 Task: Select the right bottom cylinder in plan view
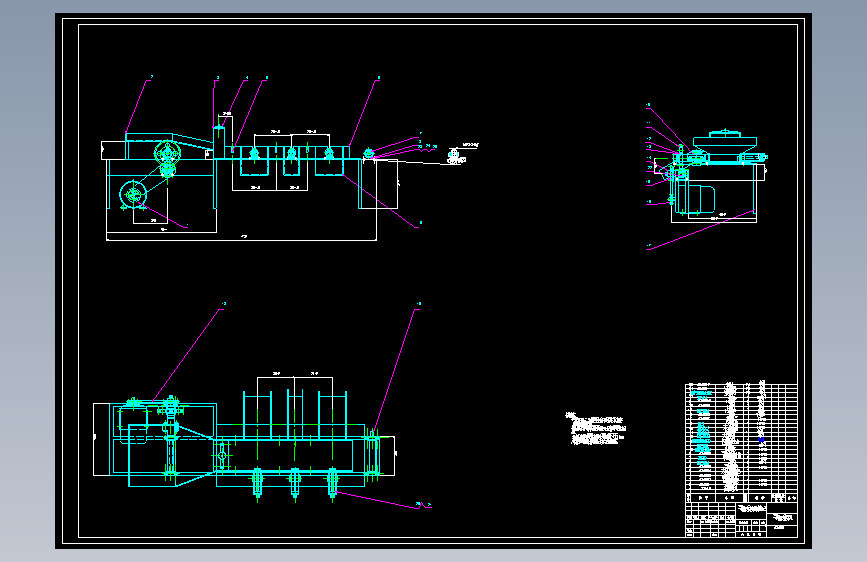click(332, 482)
